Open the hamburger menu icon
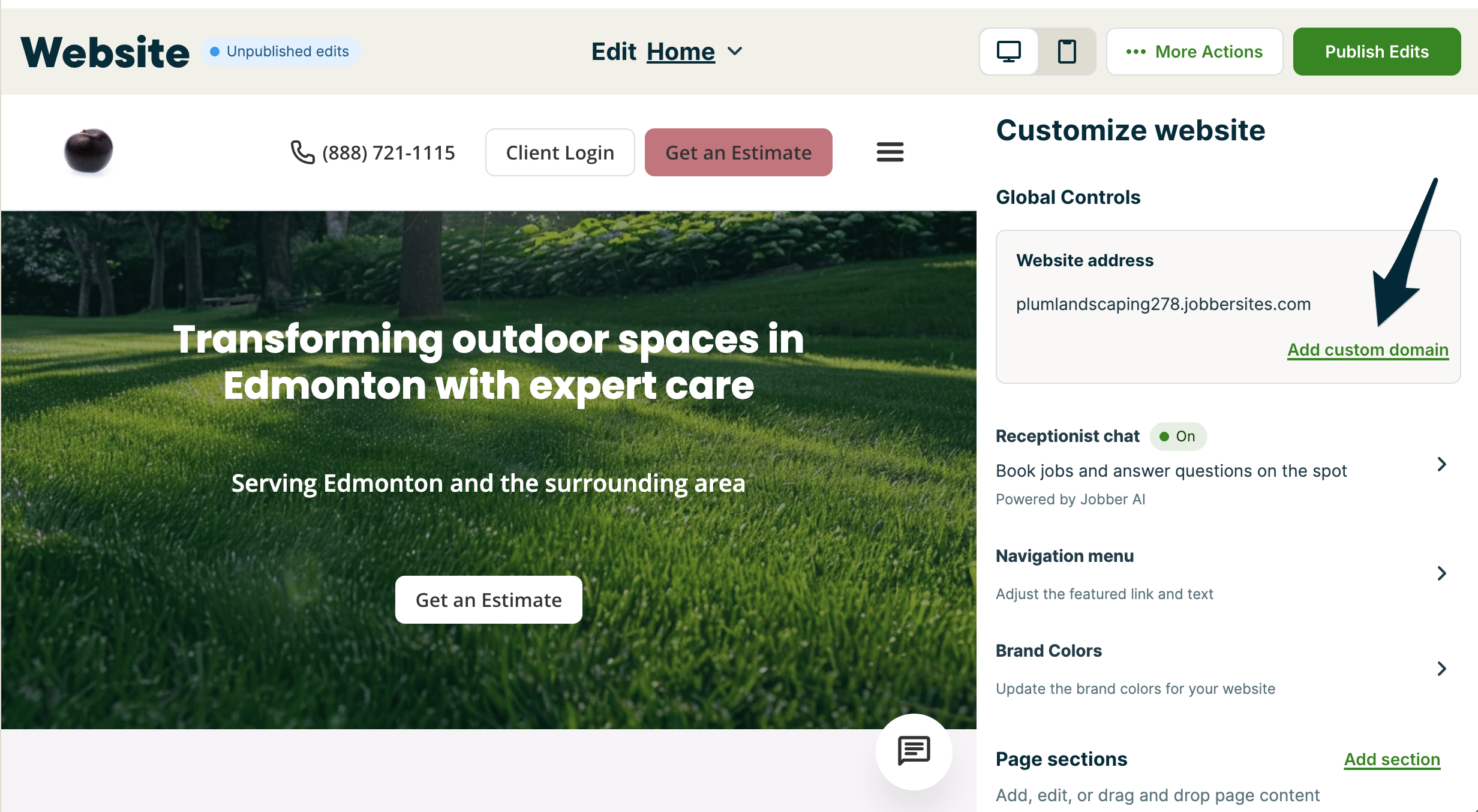 (x=890, y=152)
